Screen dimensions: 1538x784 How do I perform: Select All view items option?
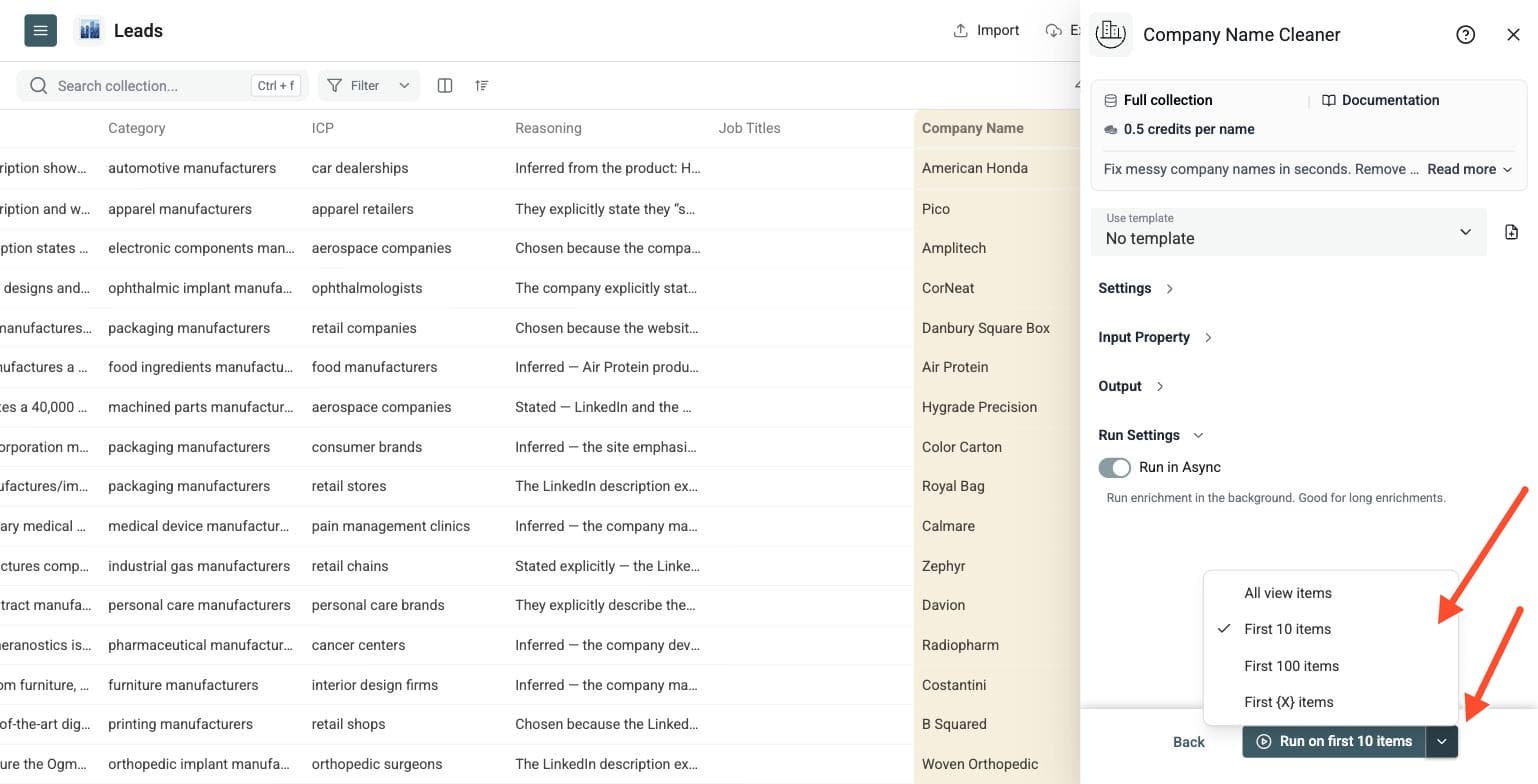pyautogui.click(x=1331, y=593)
